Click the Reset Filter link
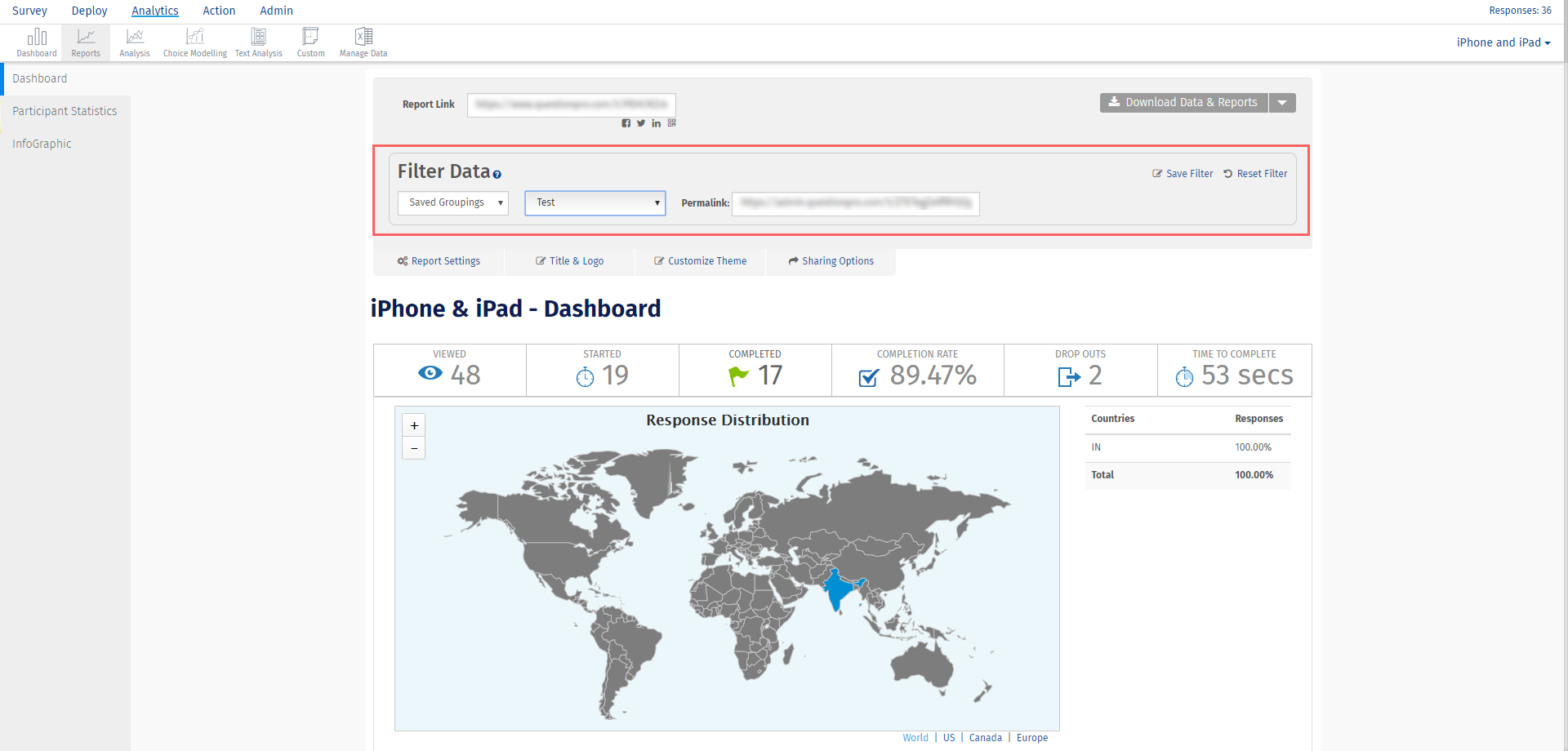 1255,174
